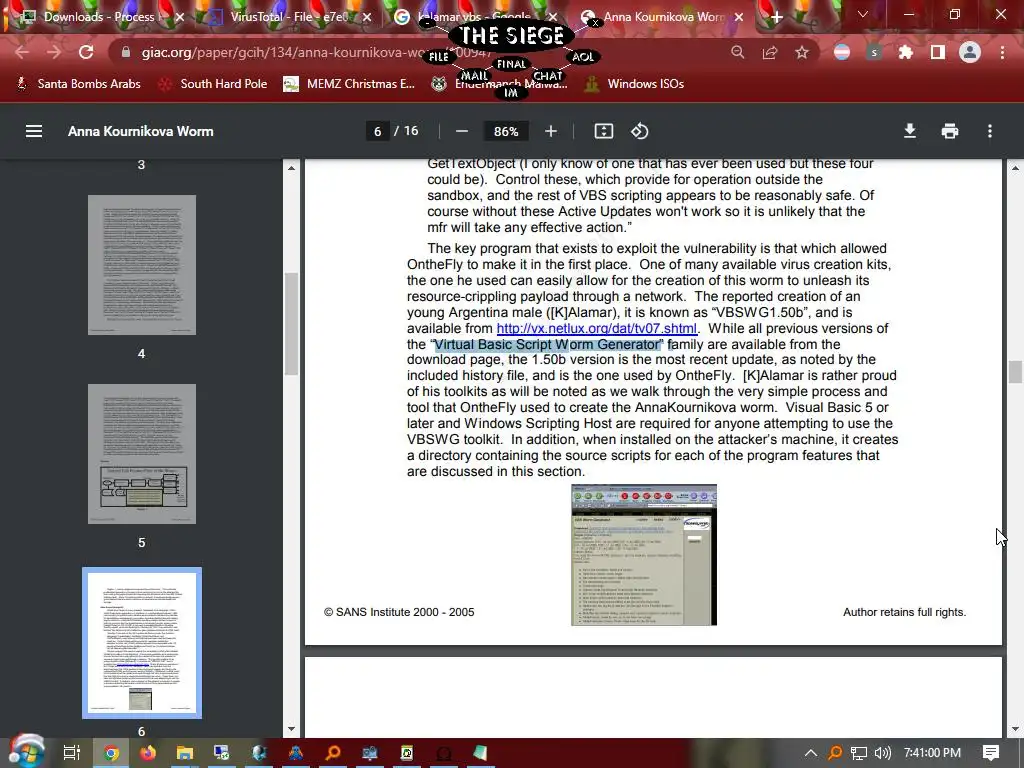Open the Chrome profile avatar
Viewport: 1024px width, 768px height.
tap(970, 52)
